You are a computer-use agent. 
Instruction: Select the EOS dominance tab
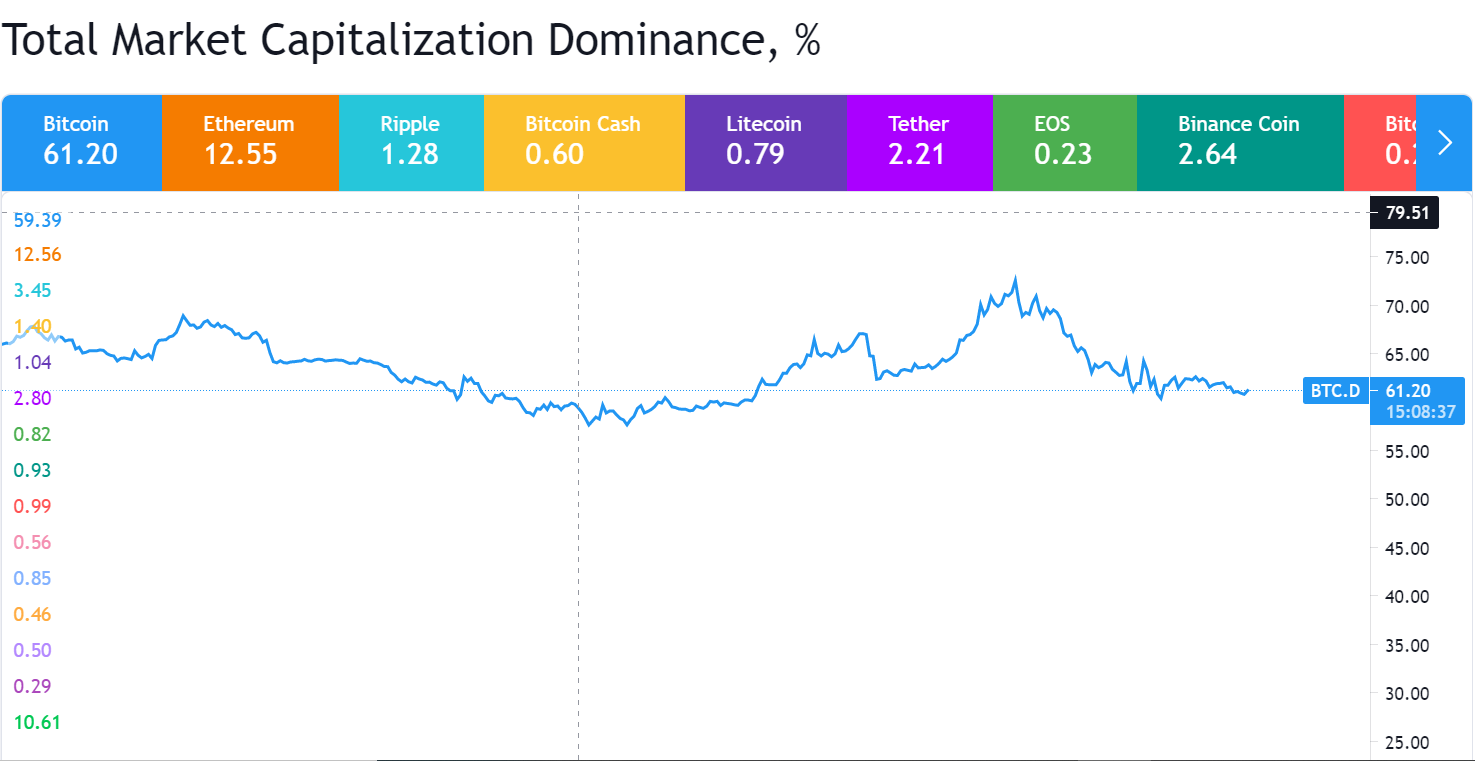coord(1065,142)
